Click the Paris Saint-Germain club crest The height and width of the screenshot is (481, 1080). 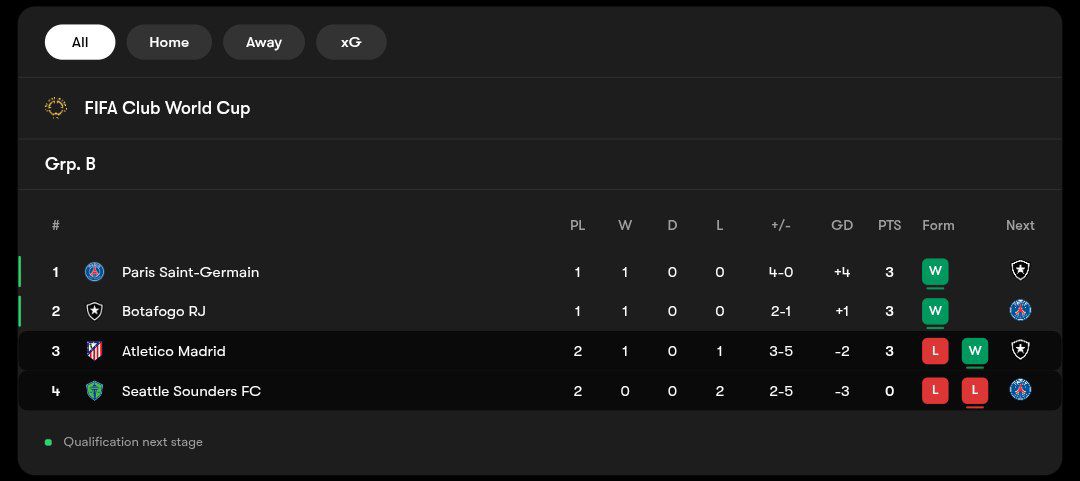[x=94, y=272]
